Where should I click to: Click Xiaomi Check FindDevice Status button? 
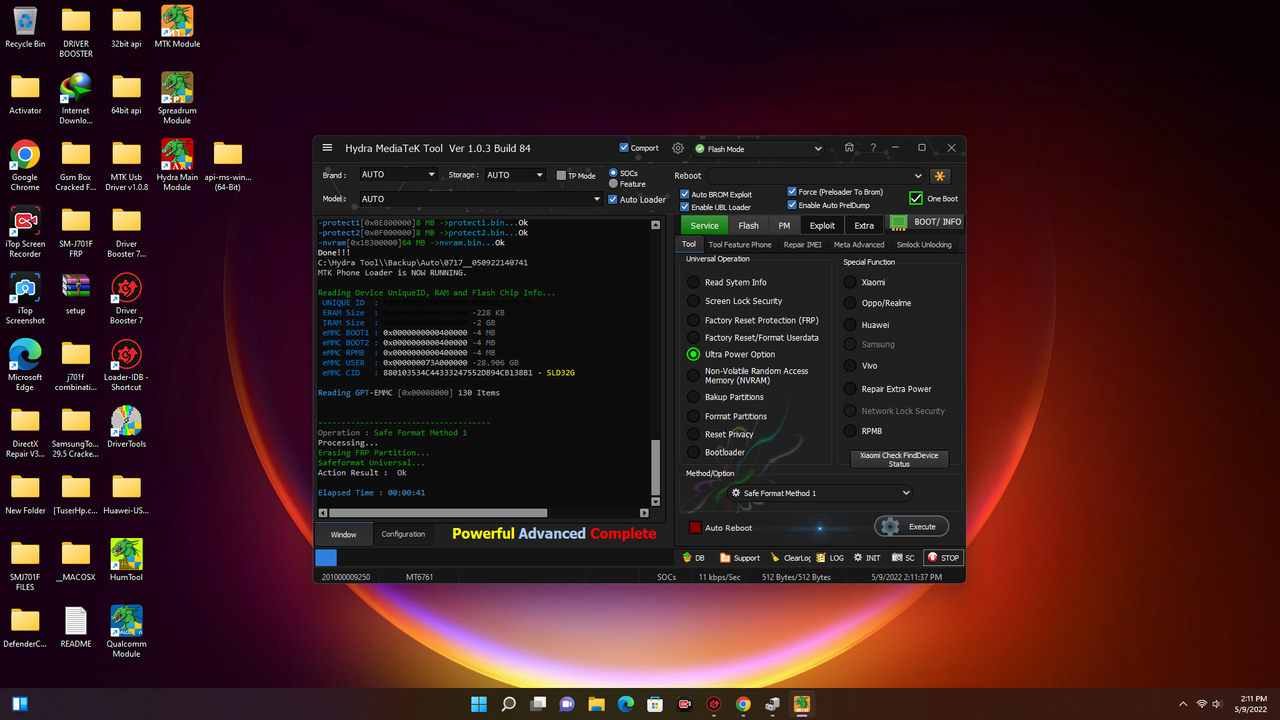[x=899, y=459]
